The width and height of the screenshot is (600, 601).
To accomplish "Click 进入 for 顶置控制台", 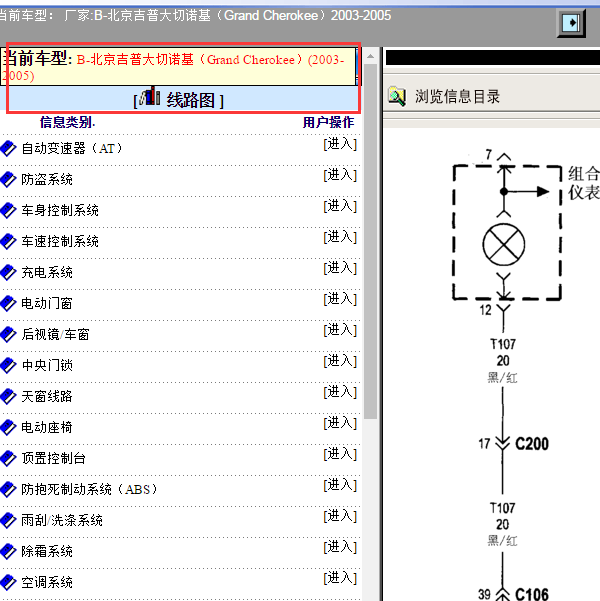I will pos(340,455).
